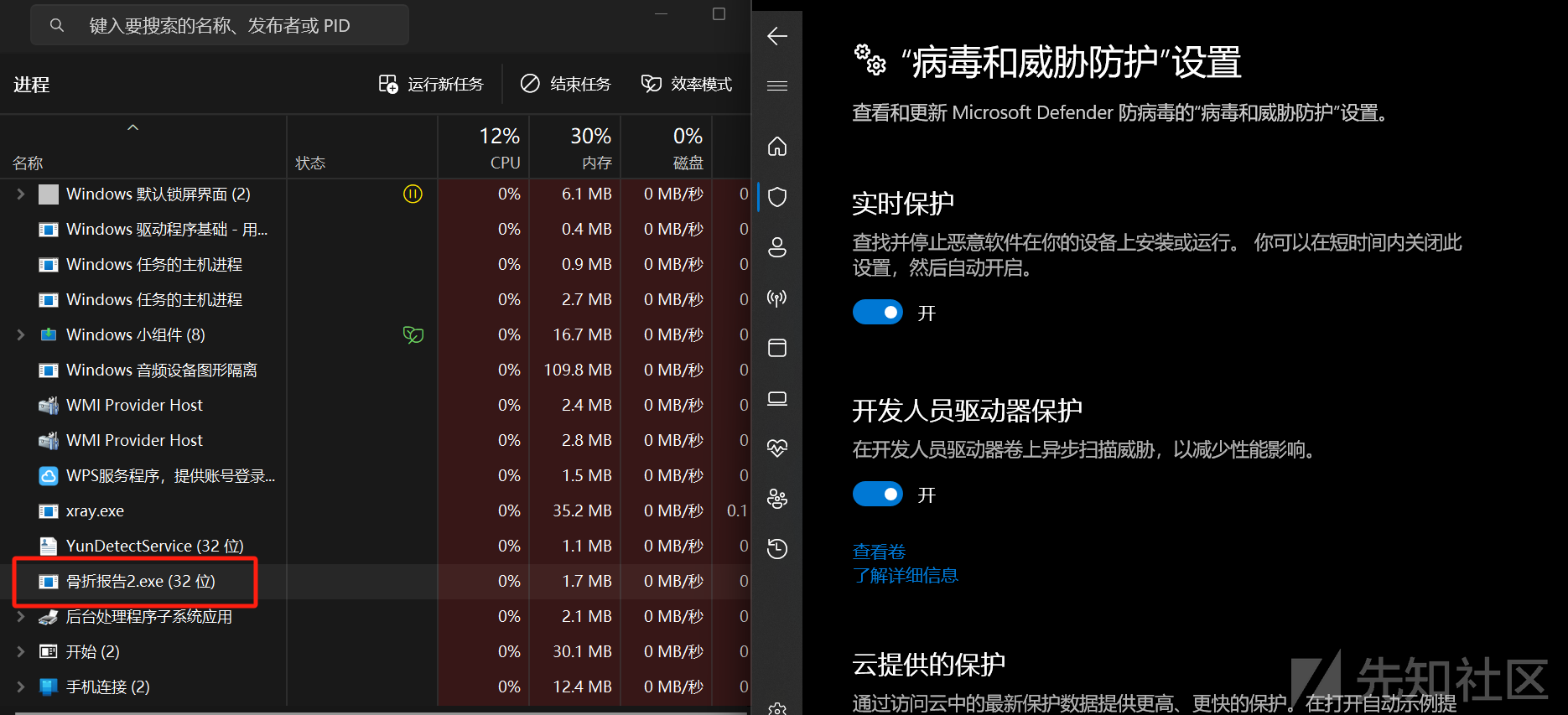The width and height of the screenshot is (1568, 715).
Task: Click suspended status icon for 默认锁屏界面
Action: coord(413,194)
